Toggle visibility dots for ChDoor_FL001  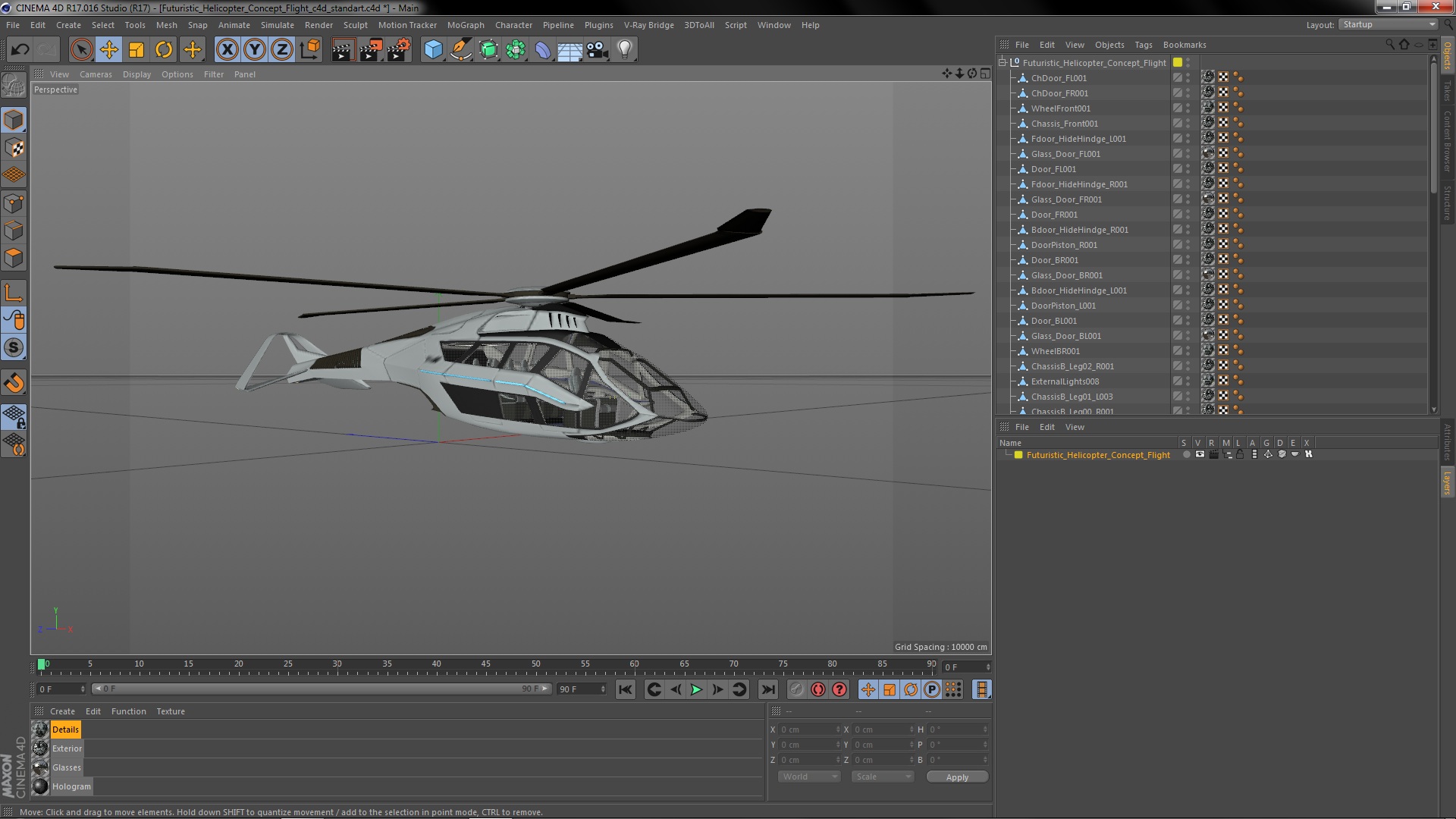click(1188, 78)
